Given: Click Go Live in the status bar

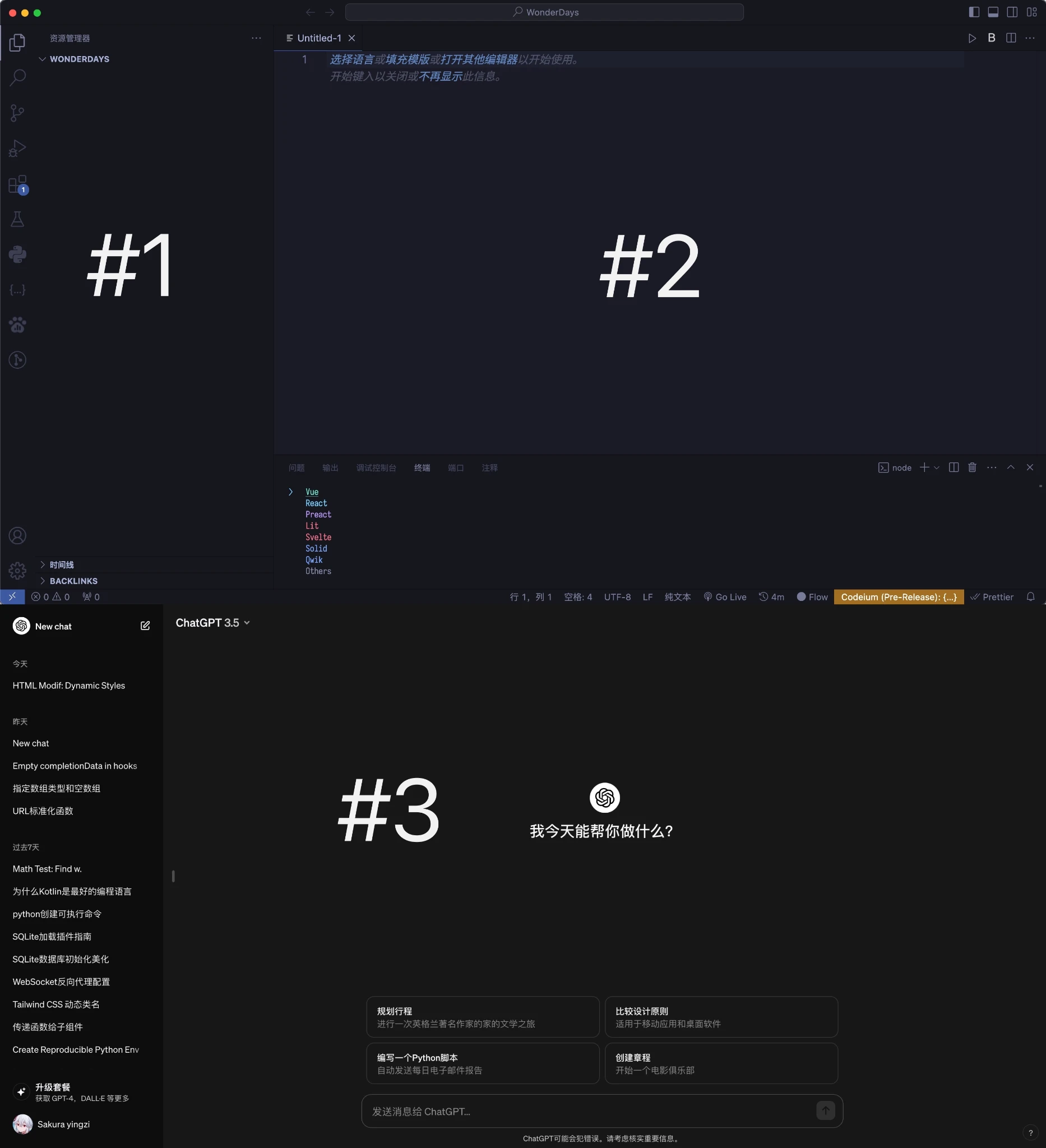Looking at the screenshot, I should tap(725, 597).
